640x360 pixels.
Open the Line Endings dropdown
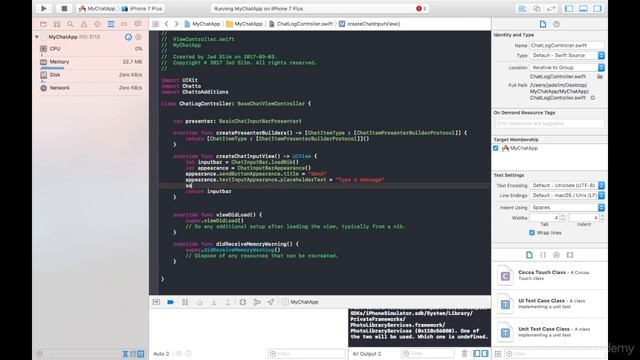pyautogui.click(x=567, y=196)
